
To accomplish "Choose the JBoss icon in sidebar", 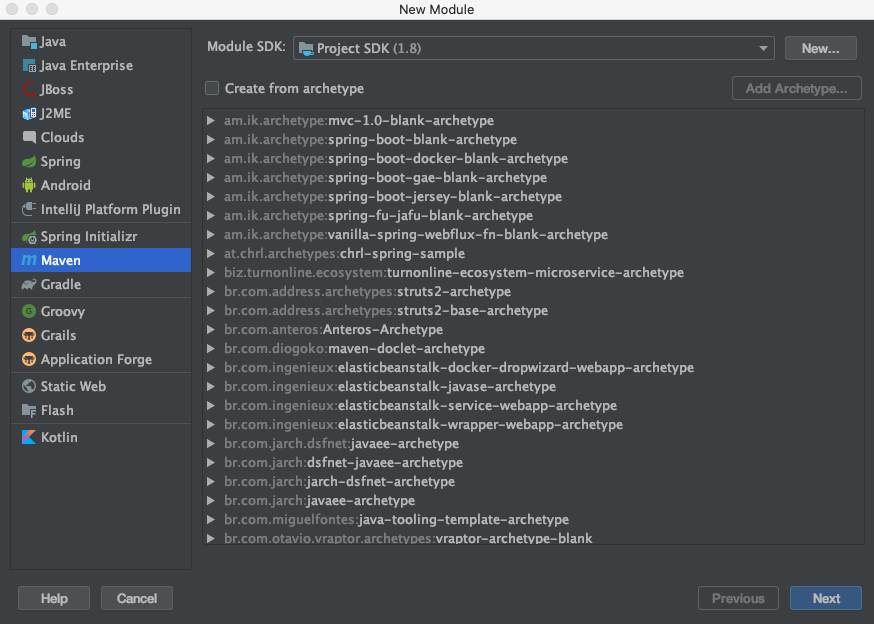I will pyautogui.click(x=29, y=89).
